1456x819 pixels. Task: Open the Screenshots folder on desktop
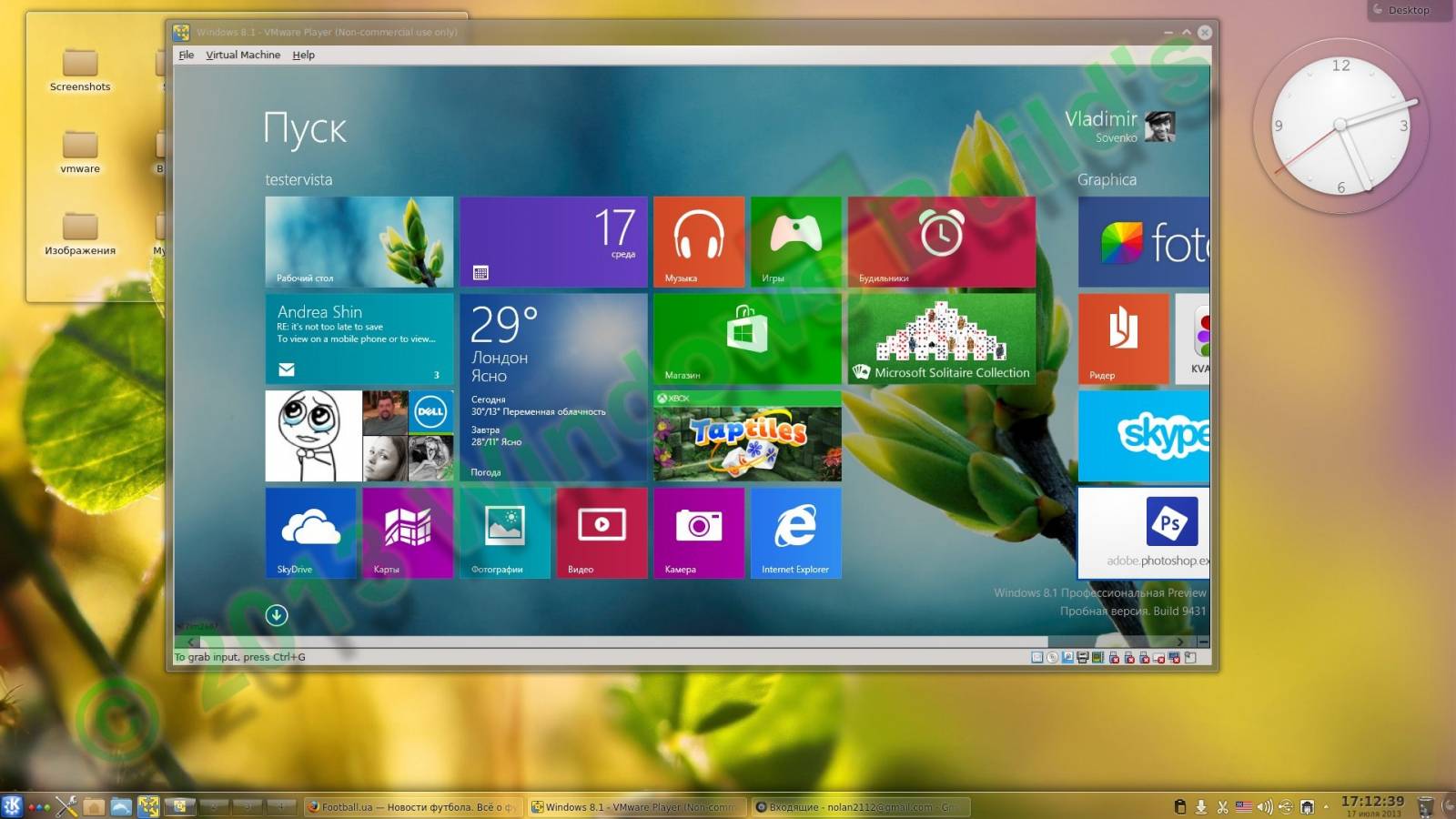80,71
